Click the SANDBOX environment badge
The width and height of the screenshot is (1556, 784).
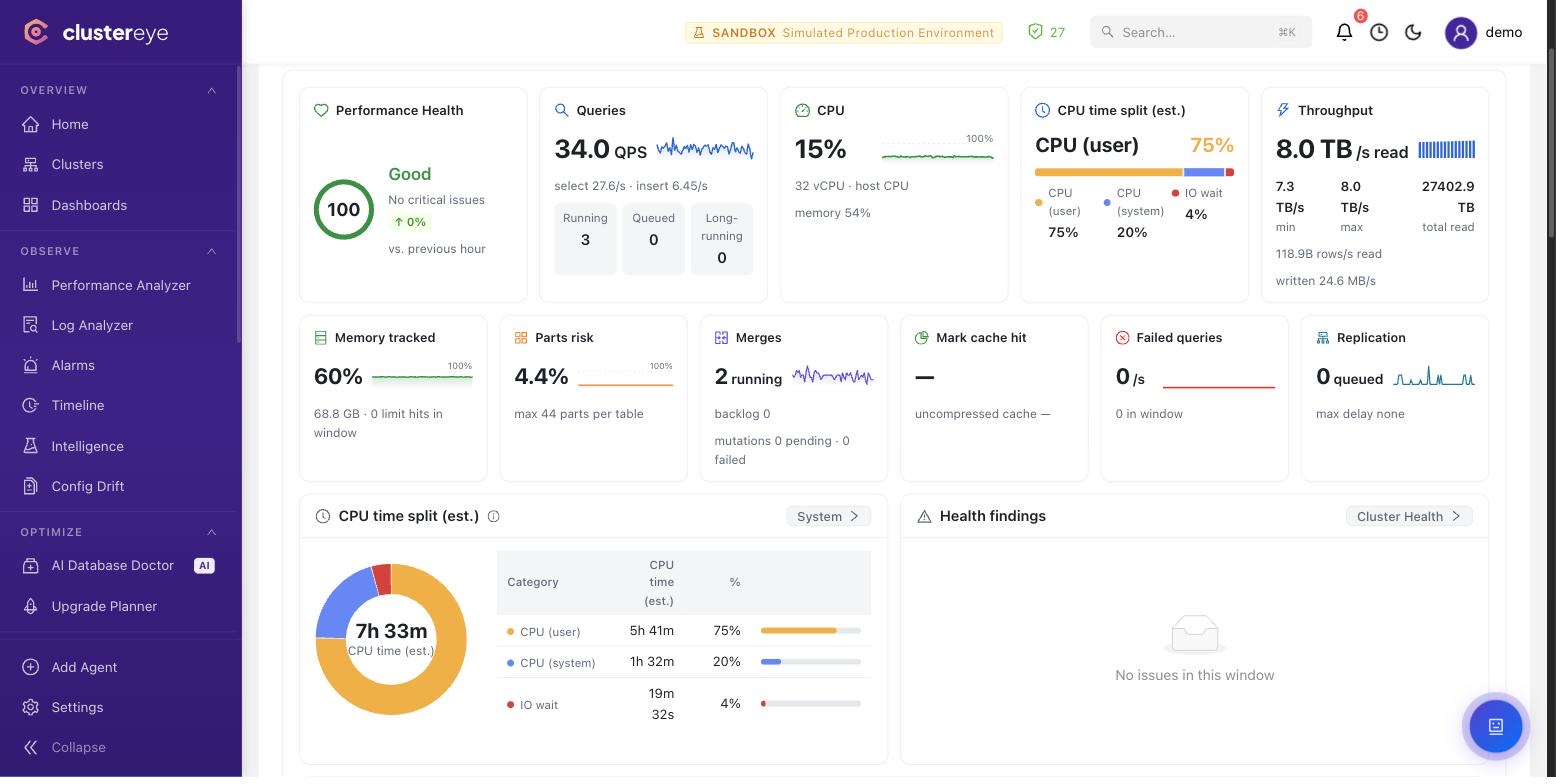(843, 32)
